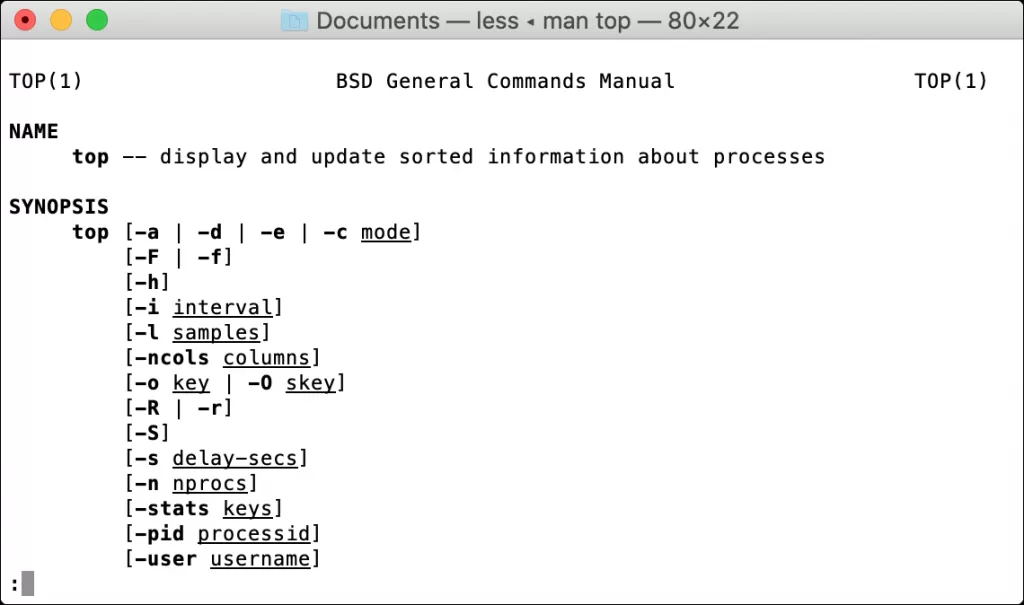Select the underlined processid argument

coord(255,533)
